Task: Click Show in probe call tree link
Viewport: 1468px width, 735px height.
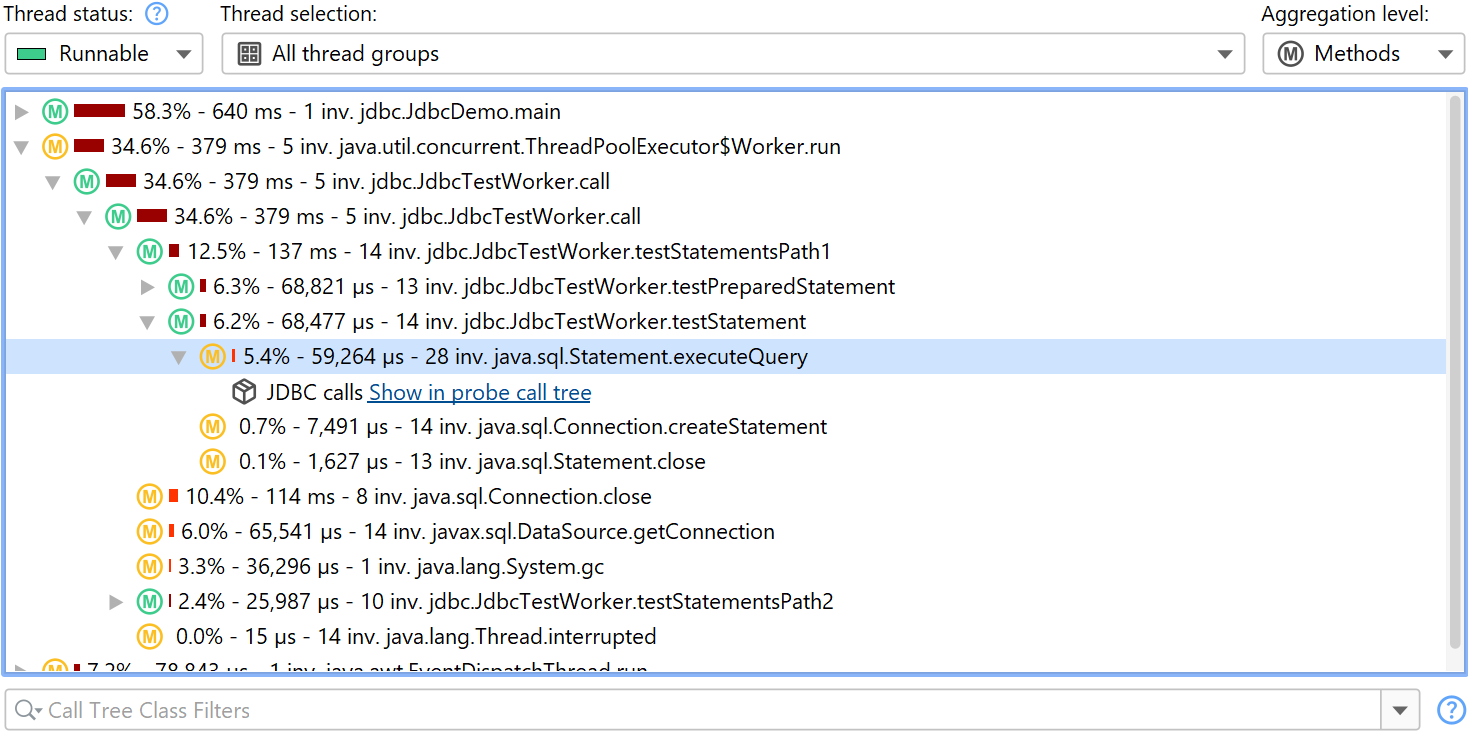Action: coord(480,393)
